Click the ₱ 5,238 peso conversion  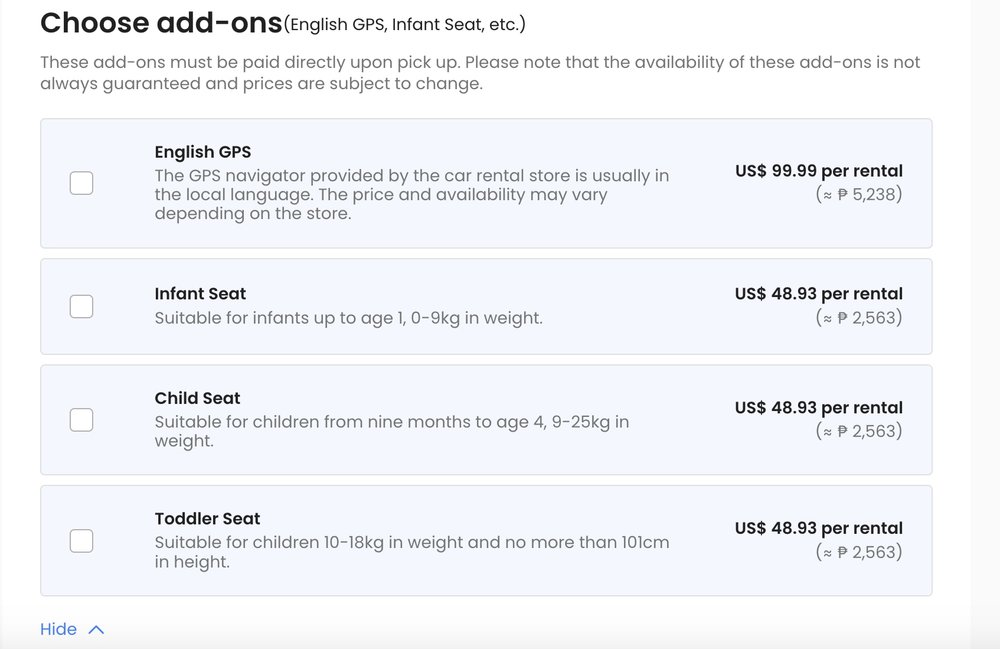click(x=859, y=194)
